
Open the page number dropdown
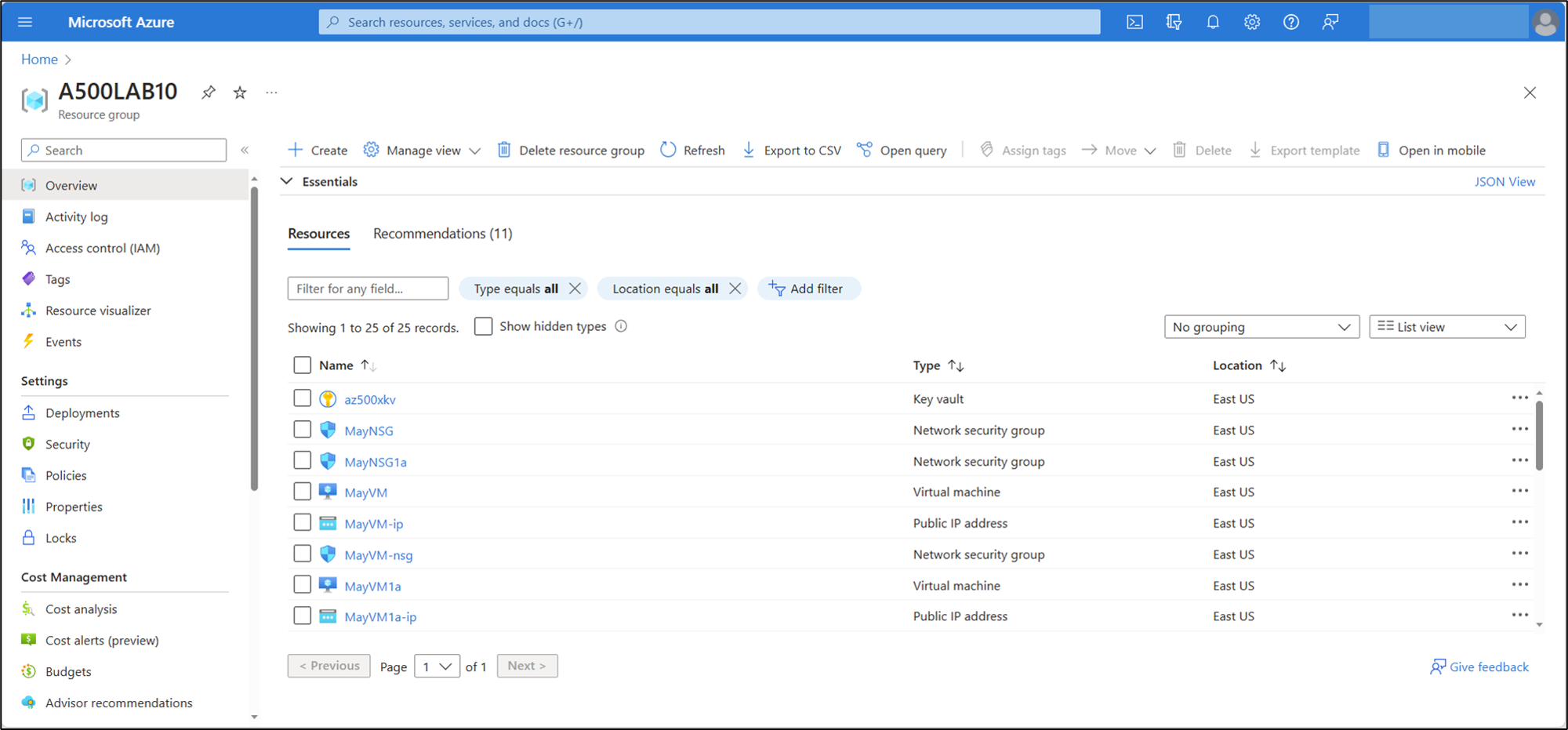pyautogui.click(x=437, y=666)
